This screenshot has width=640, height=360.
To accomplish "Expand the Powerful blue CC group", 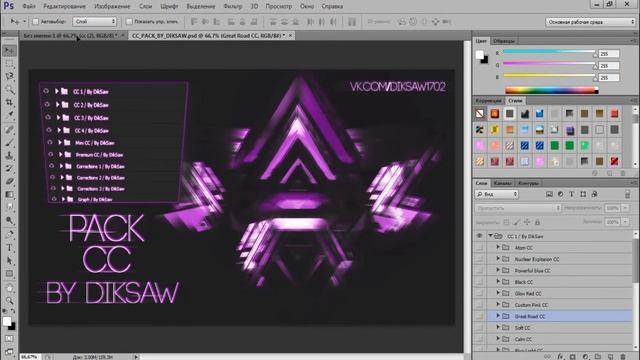I will click(x=498, y=270).
